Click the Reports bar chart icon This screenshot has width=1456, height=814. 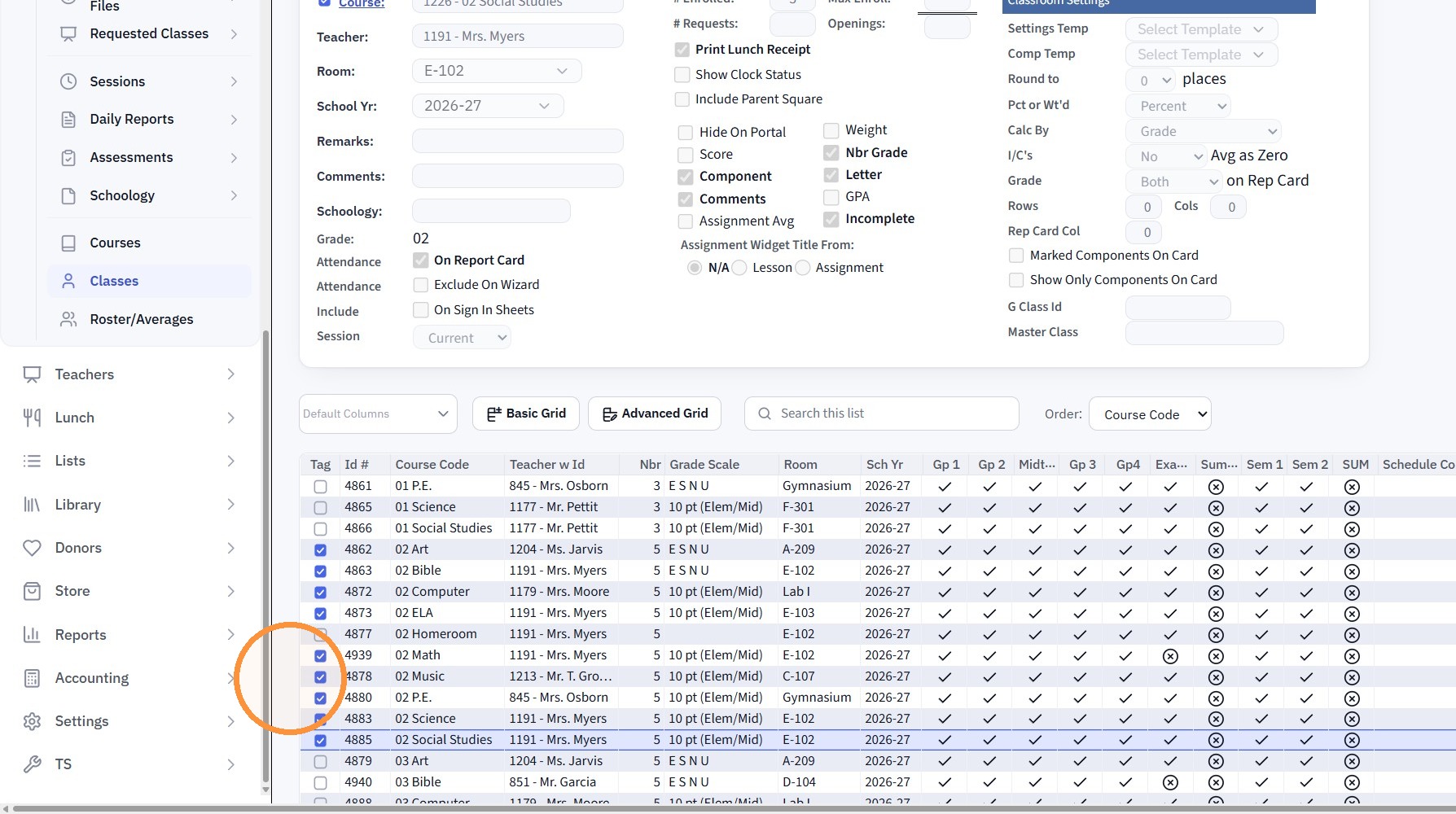pyautogui.click(x=32, y=635)
